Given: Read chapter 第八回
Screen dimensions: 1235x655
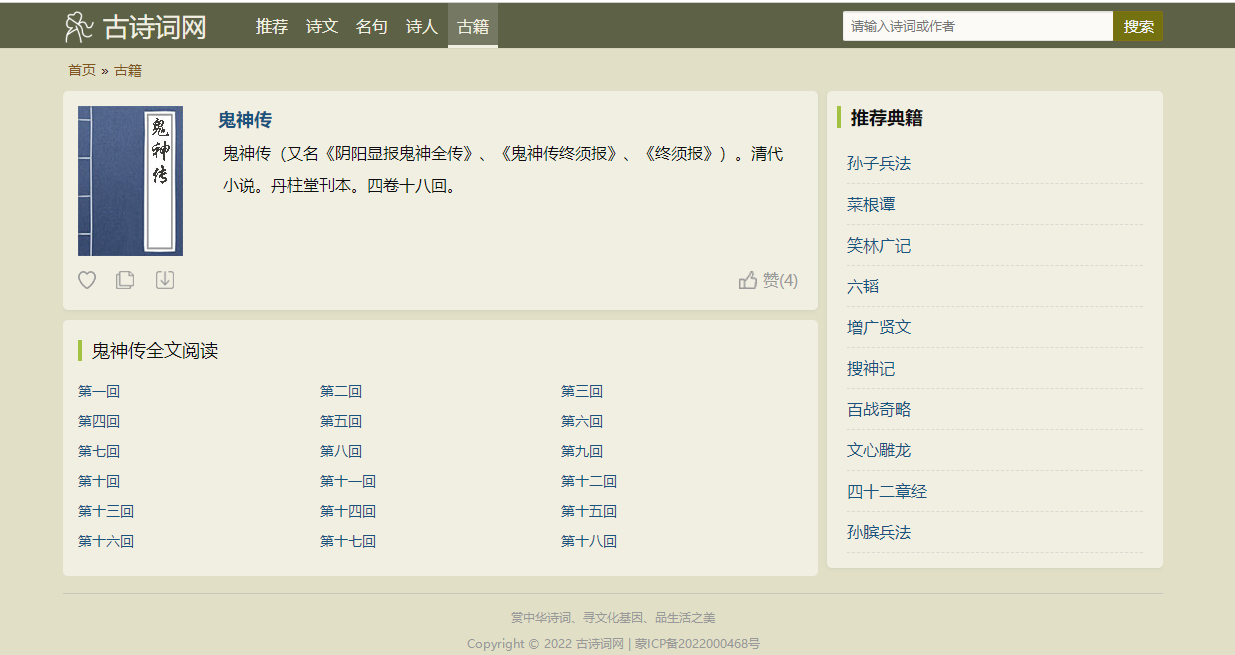Looking at the screenshot, I should pyautogui.click(x=341, y=451).
